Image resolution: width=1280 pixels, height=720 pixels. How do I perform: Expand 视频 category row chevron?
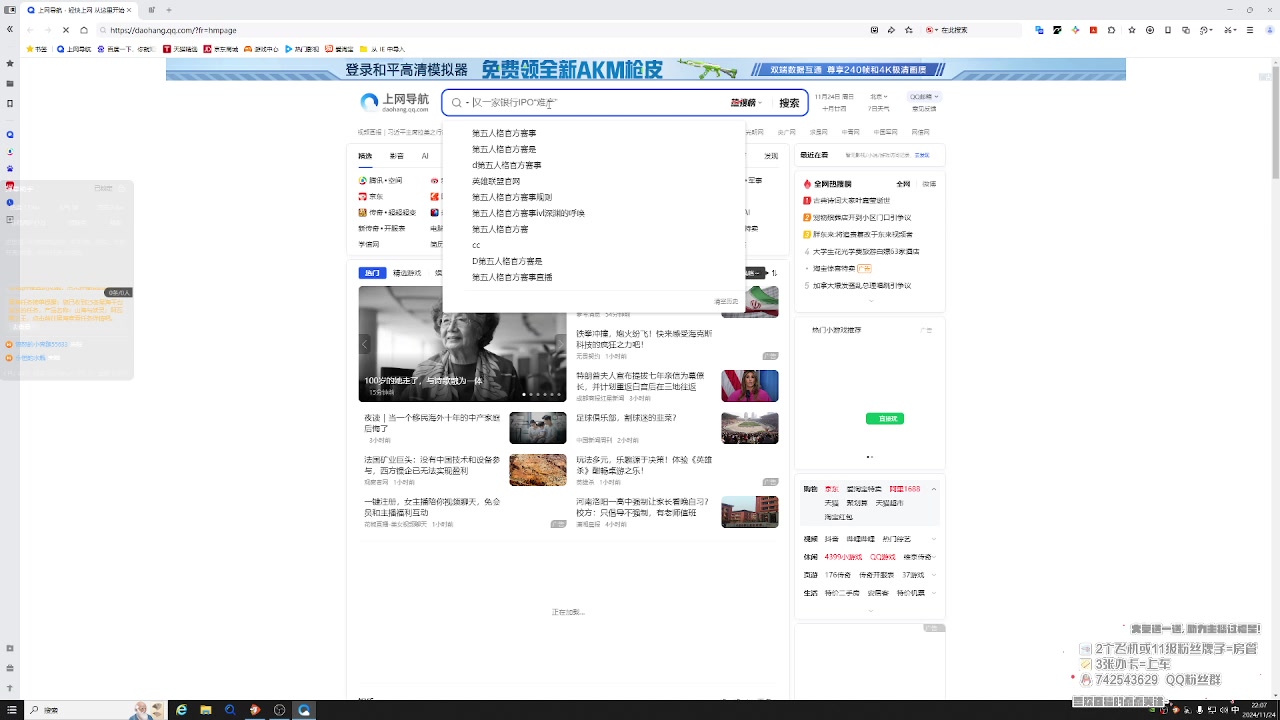(x=934, y=539)
